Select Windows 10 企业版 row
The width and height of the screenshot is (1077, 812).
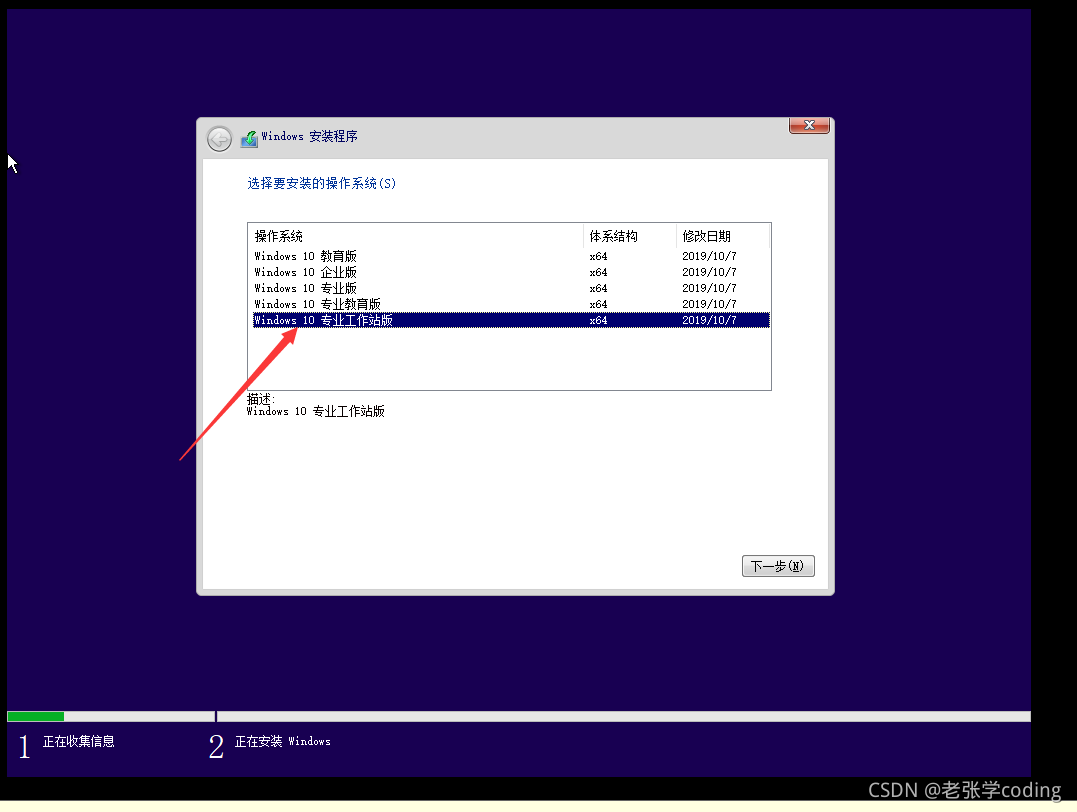click(511, 272)
